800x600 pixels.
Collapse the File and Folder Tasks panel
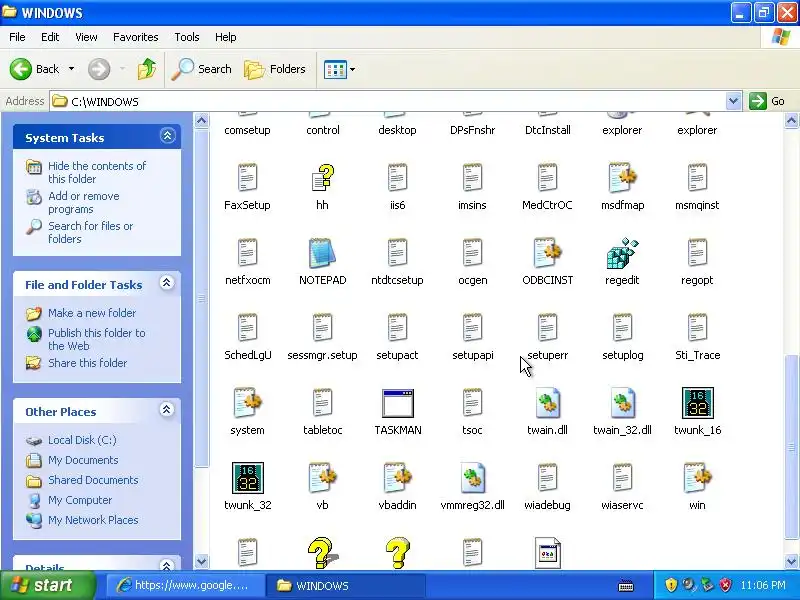click(x=166, y=283)
